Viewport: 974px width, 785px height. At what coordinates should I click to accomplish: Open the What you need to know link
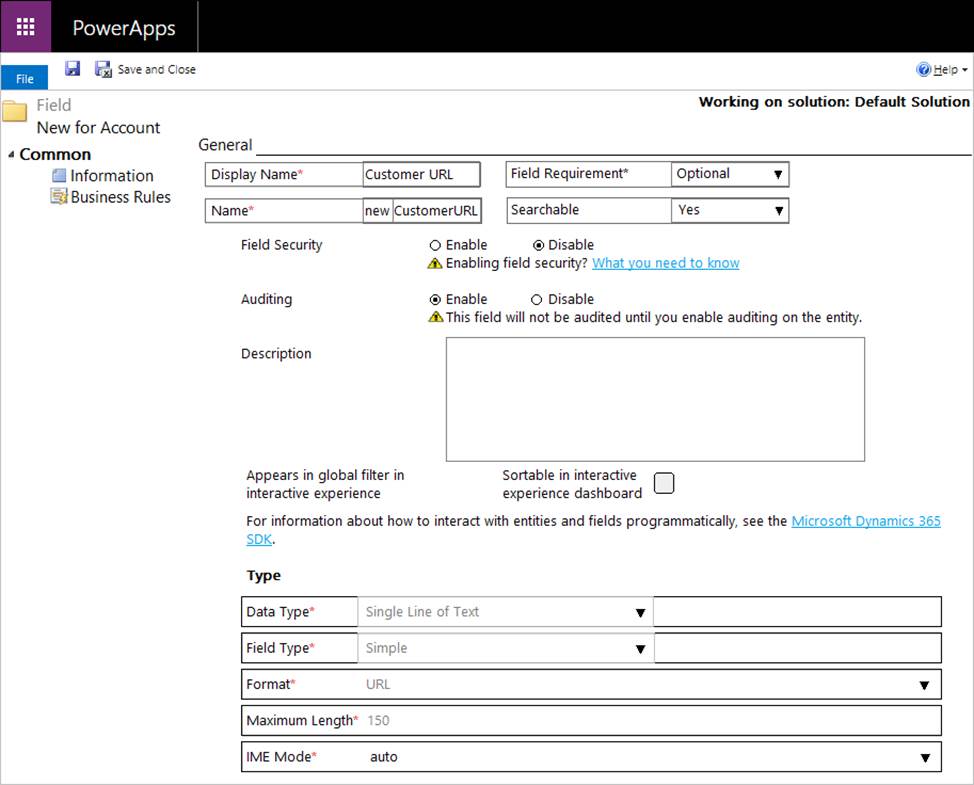[x=665, y=263]
